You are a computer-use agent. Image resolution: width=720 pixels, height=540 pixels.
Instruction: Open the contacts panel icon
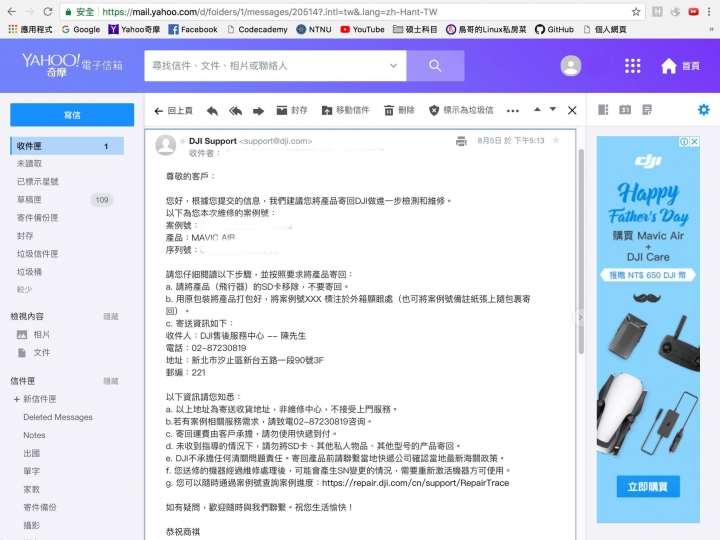[603, 110]
